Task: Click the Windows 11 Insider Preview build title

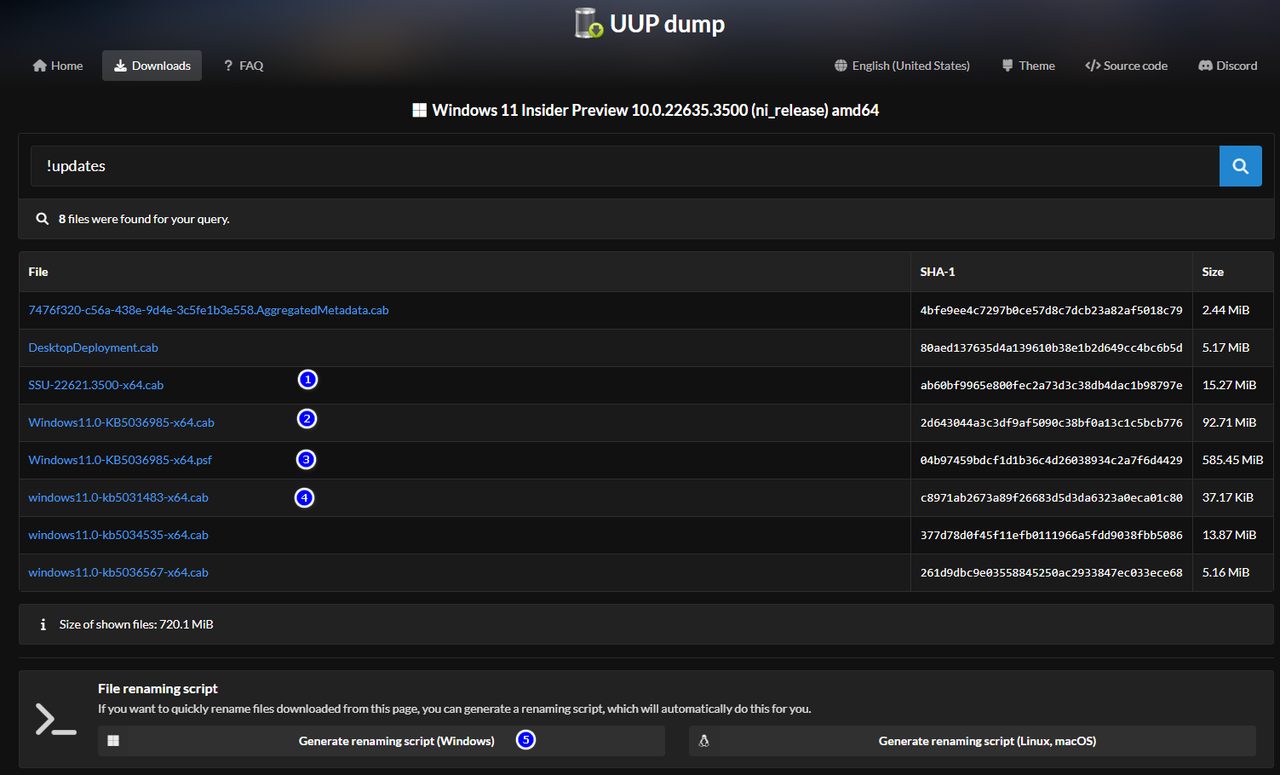Action: pyautogui.click(x=655, y=110)
